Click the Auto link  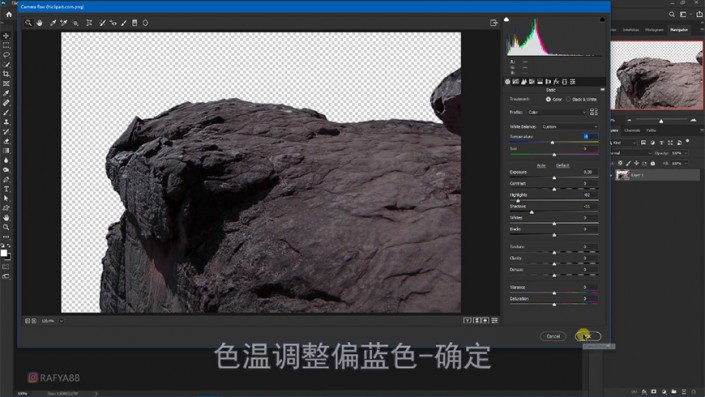click(x=541, y=165)
